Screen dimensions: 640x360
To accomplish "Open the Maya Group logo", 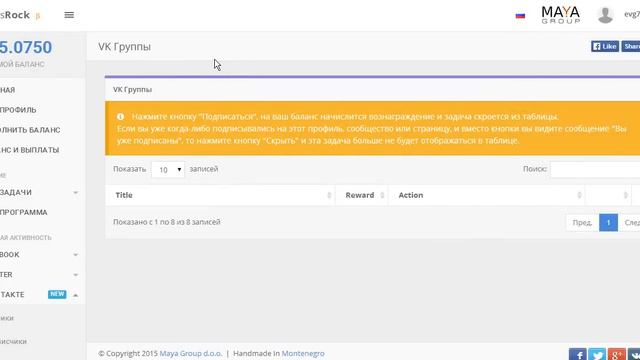I will (560, 15).
